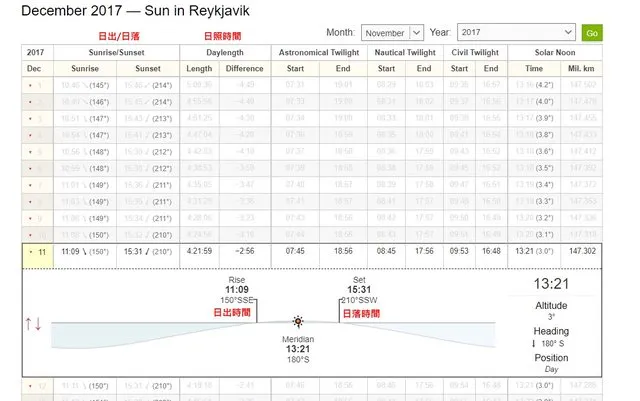Image resolution: width=640 pixels, height=401 pixels.
Task: Select daylength value 4:21:59
Action: [199, 251]
